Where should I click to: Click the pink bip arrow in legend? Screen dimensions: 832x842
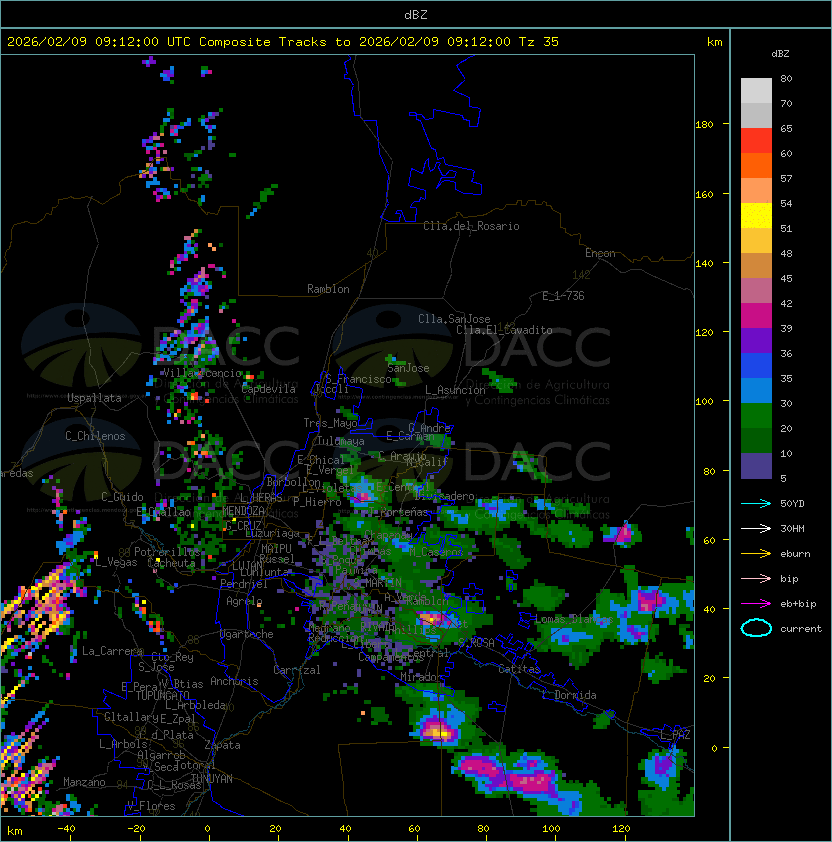(756, 578)
